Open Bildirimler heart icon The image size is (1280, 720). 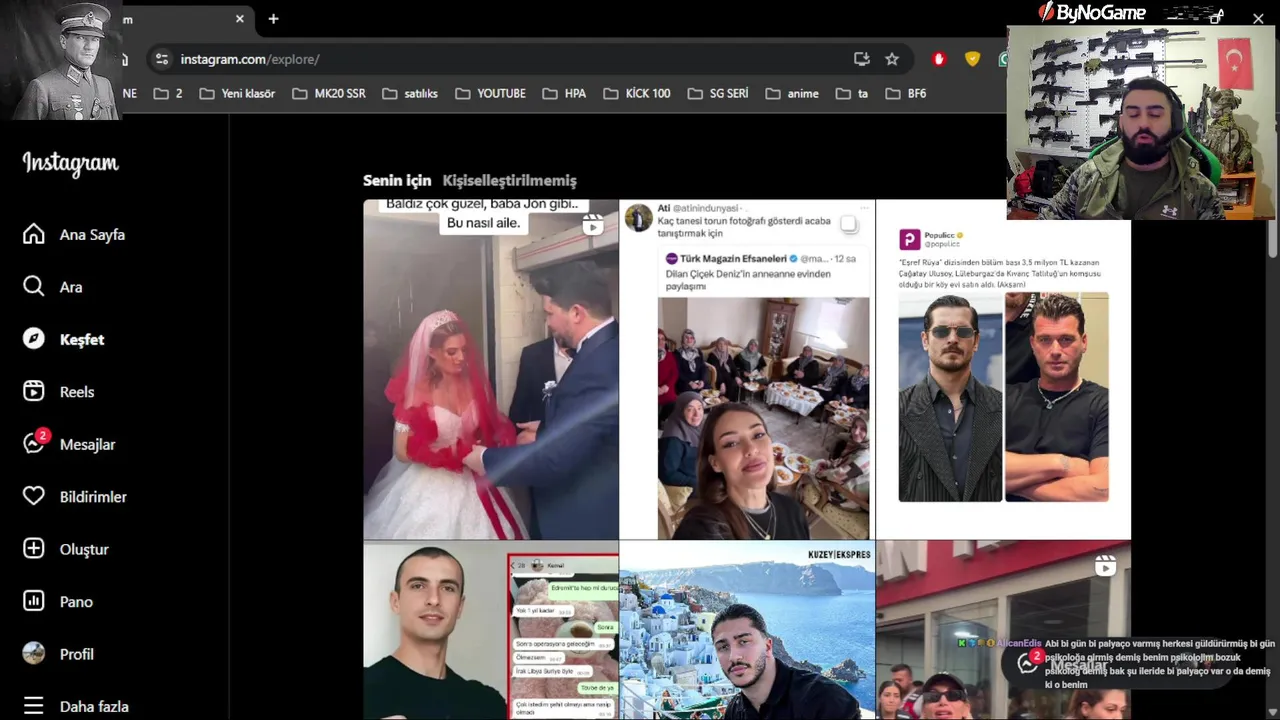coord(34,497)
